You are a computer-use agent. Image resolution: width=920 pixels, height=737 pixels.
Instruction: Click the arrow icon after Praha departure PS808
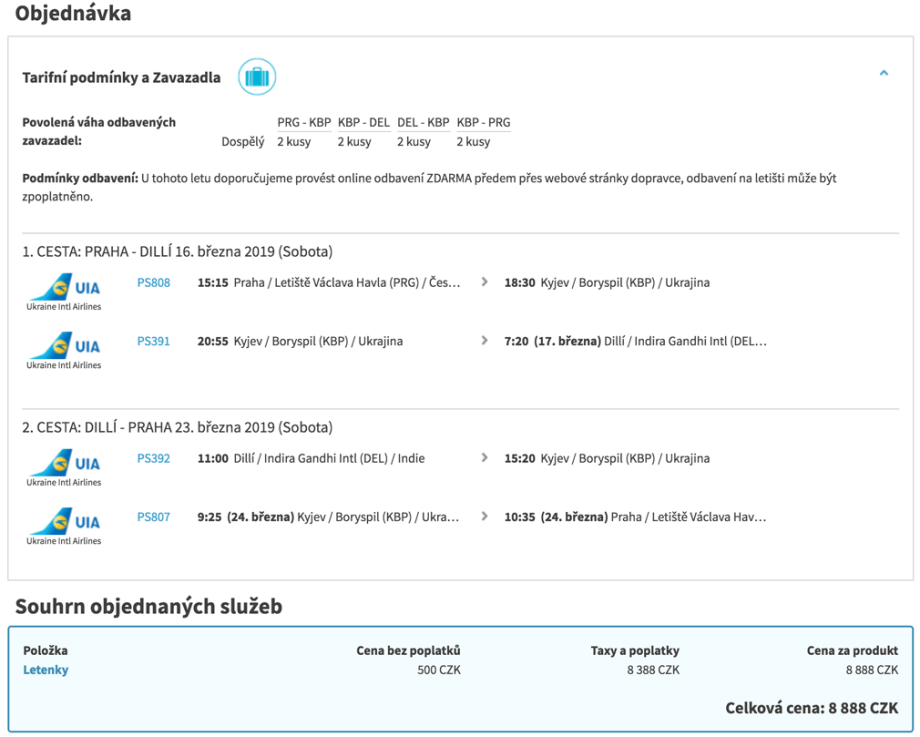[485, 283]
